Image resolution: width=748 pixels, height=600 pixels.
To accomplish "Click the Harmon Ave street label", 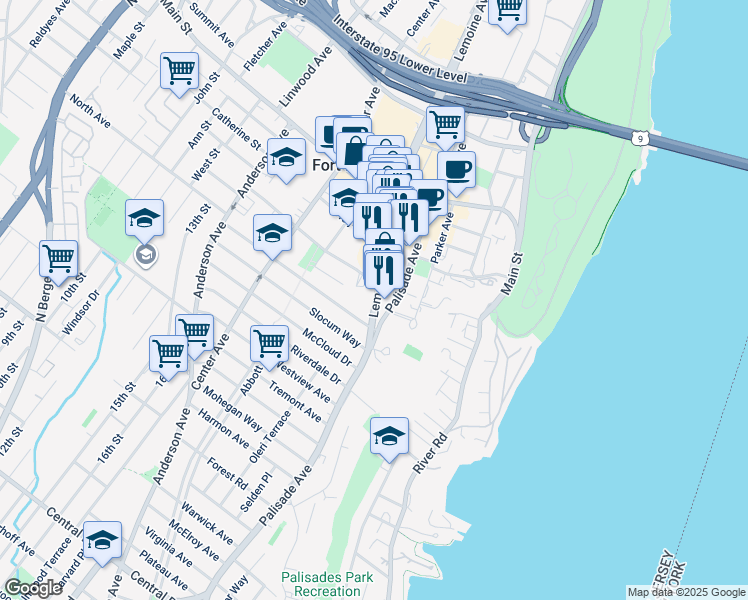I will (x=224, y=429).
